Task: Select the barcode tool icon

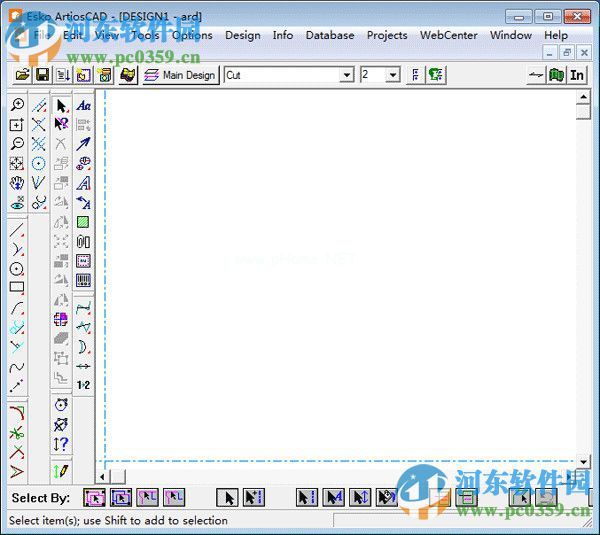Action: [83, 281]
